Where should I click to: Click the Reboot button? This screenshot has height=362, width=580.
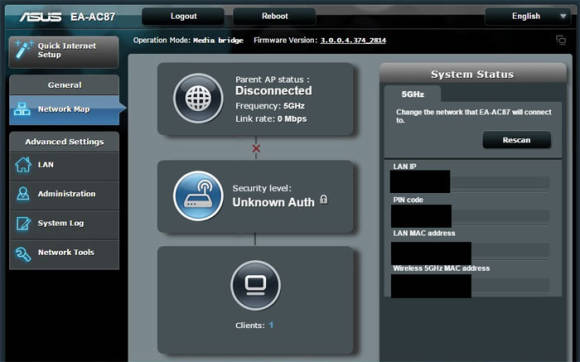[x=274, y=16]
